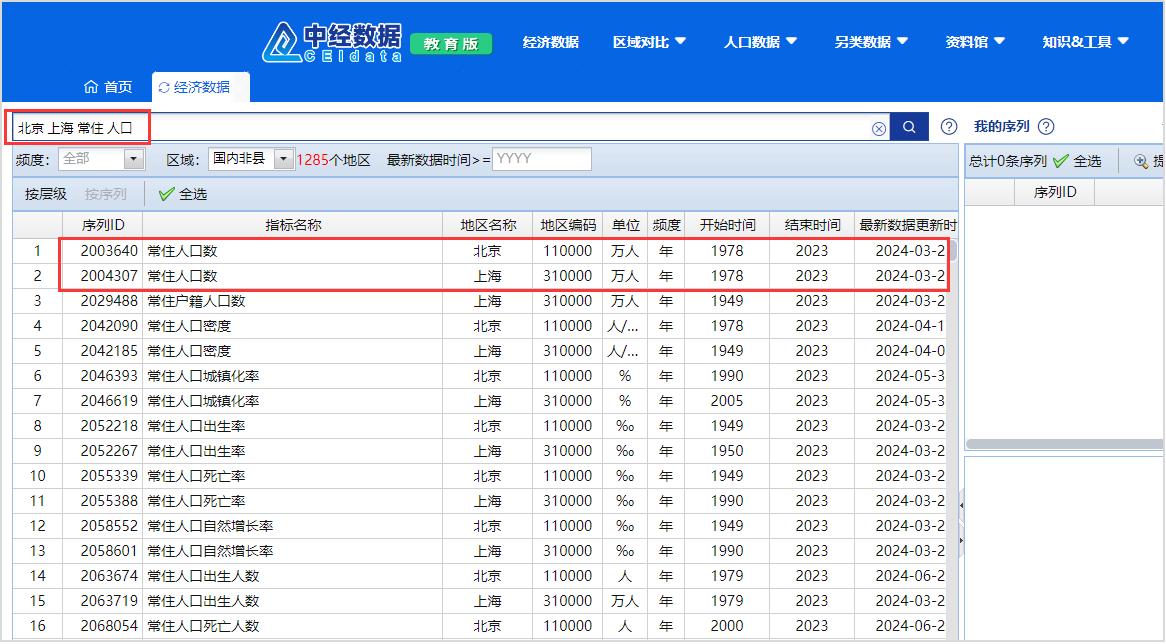Click the help icon beside 我的序列
The image size is (1166, 644).
[1046, 127]
